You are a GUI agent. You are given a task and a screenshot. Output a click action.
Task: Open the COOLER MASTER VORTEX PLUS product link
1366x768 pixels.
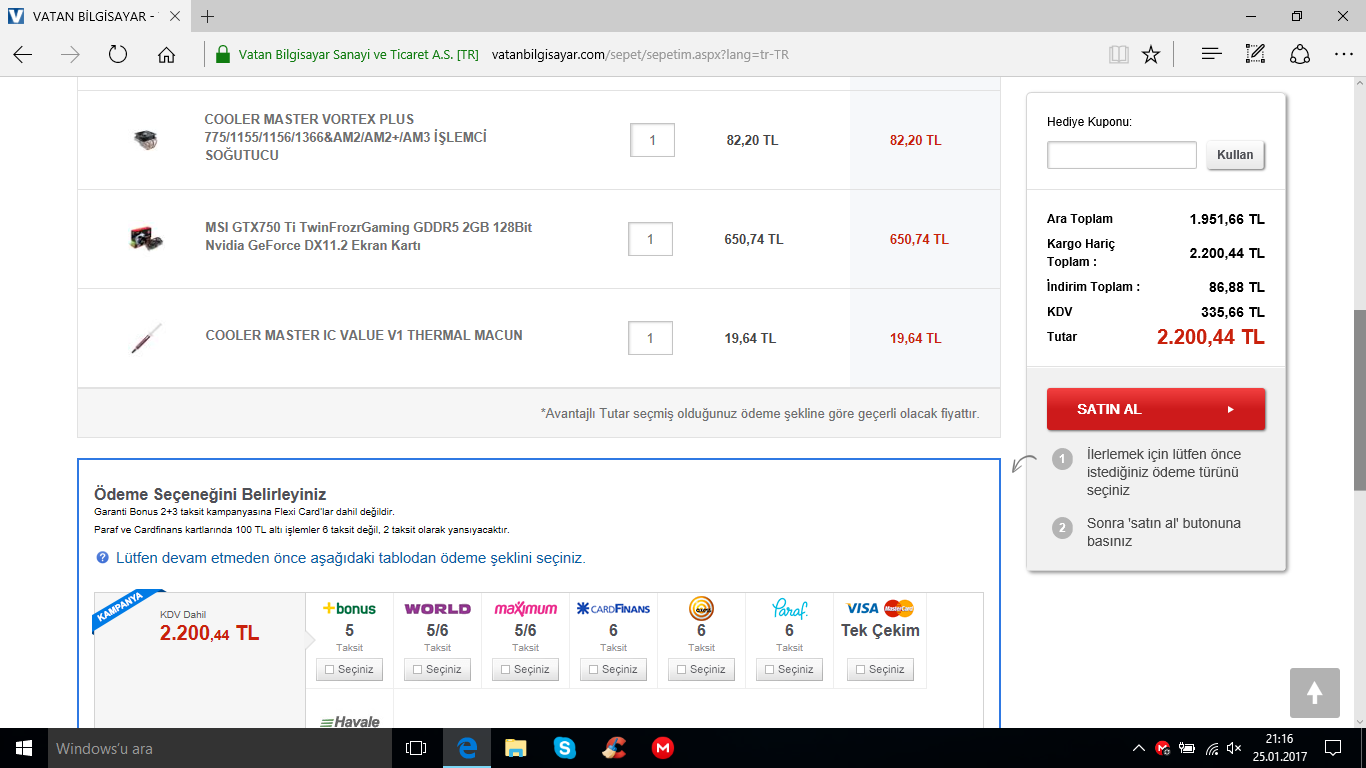coord(345,137)
